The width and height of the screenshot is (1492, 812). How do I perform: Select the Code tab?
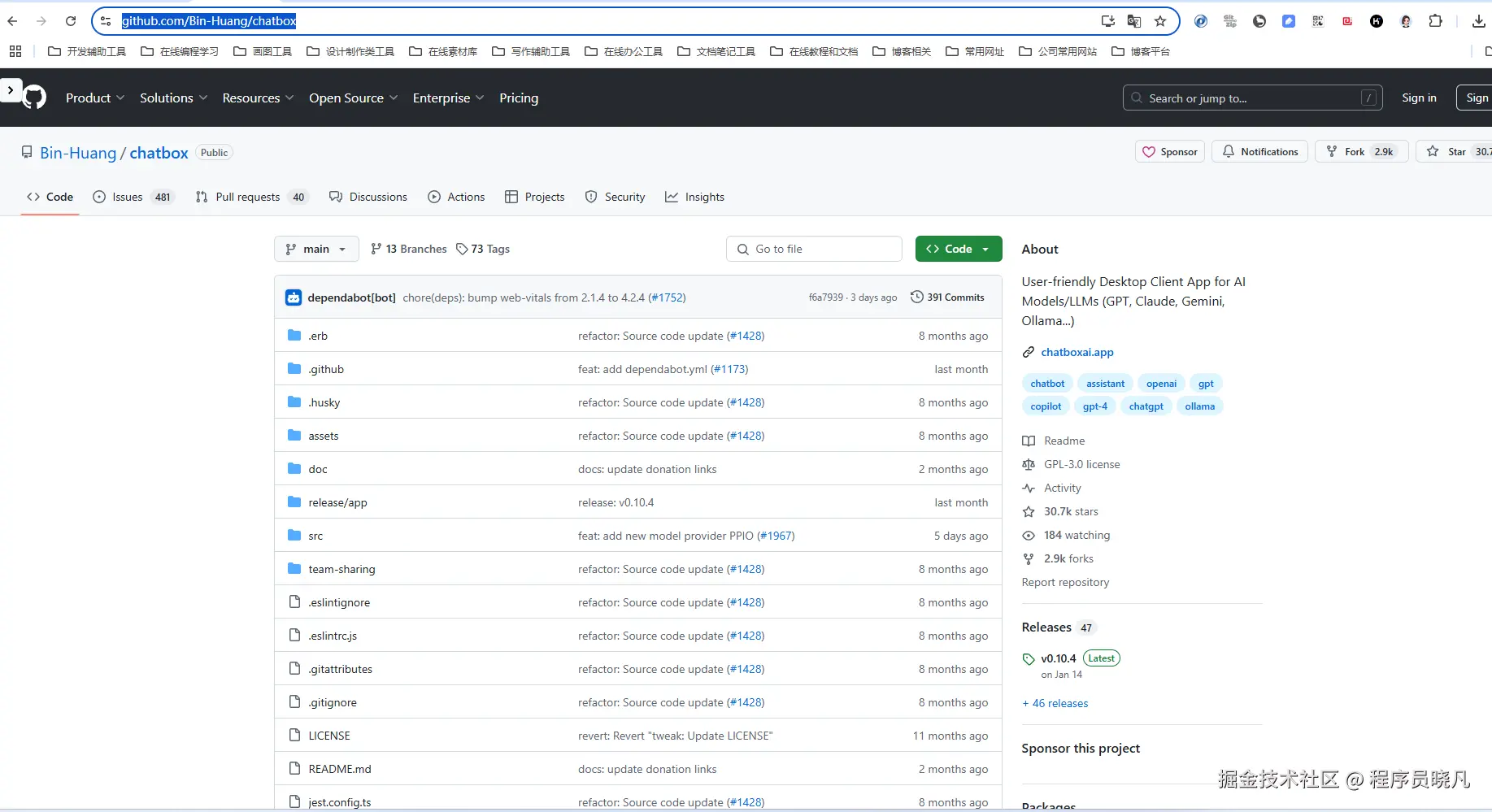[x=50, y=197]
